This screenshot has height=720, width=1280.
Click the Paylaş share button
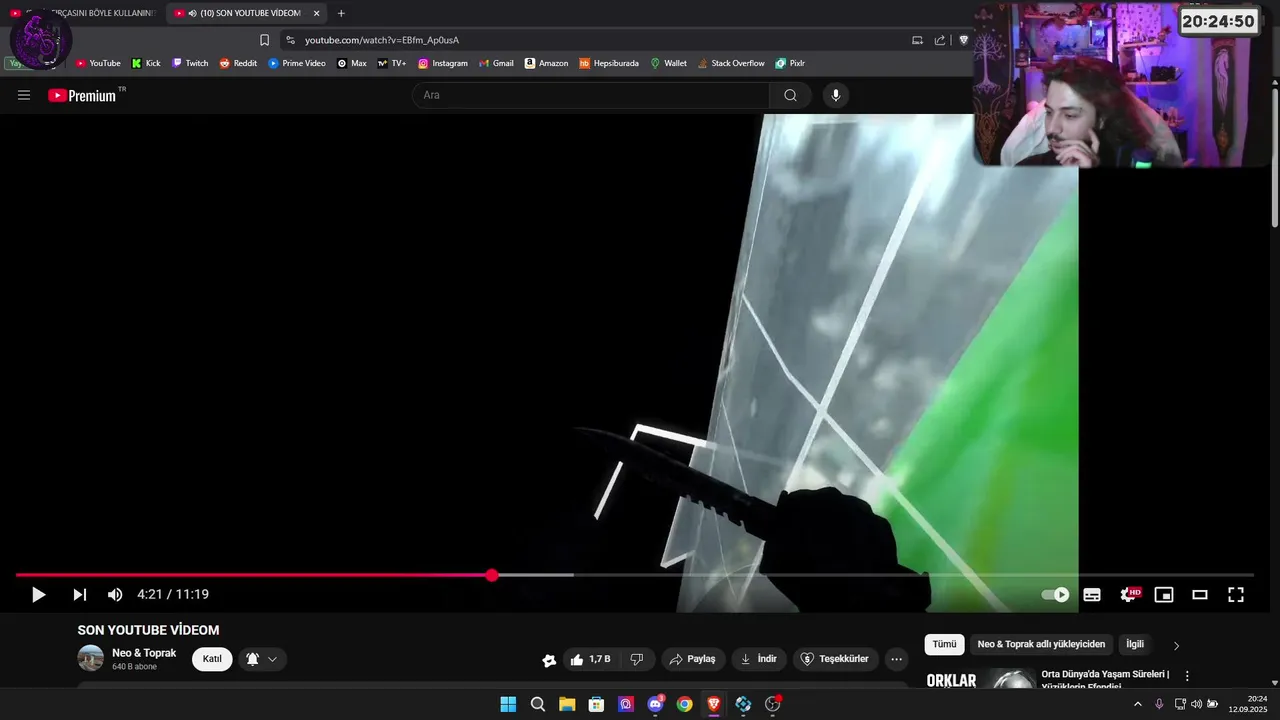[692, 659]
